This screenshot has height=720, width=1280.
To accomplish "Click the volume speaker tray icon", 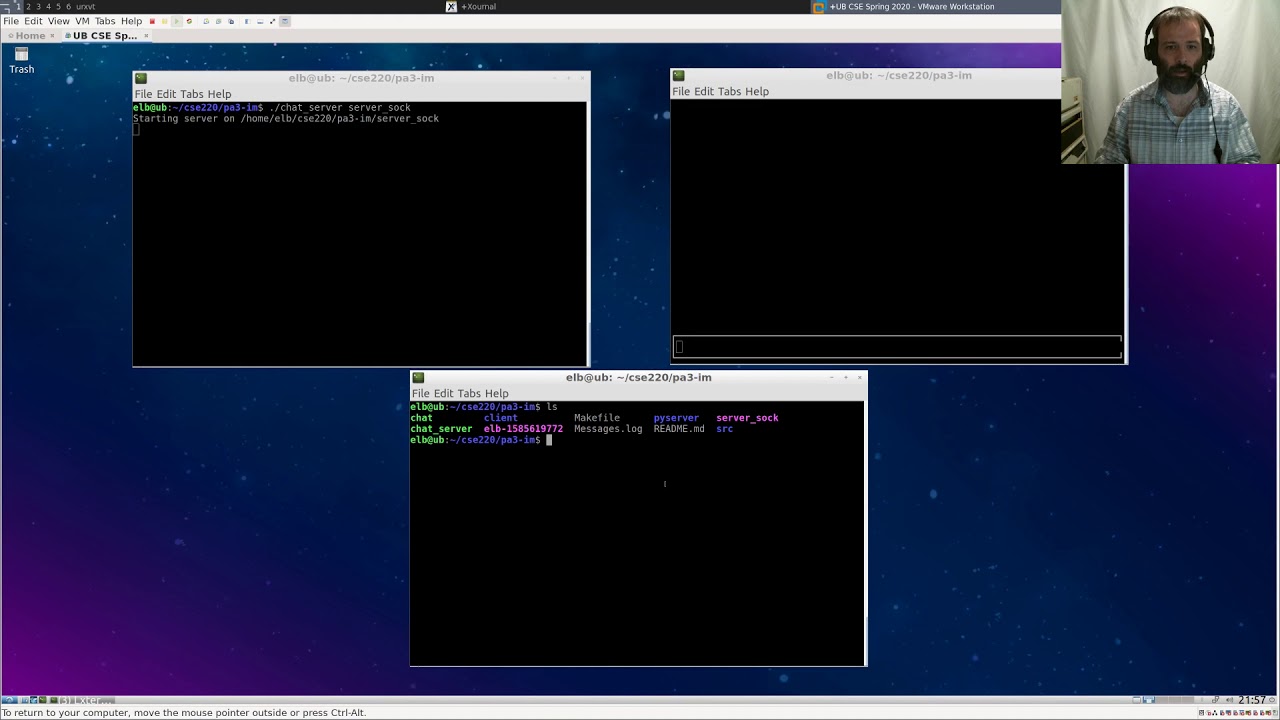I will 1229,700.
